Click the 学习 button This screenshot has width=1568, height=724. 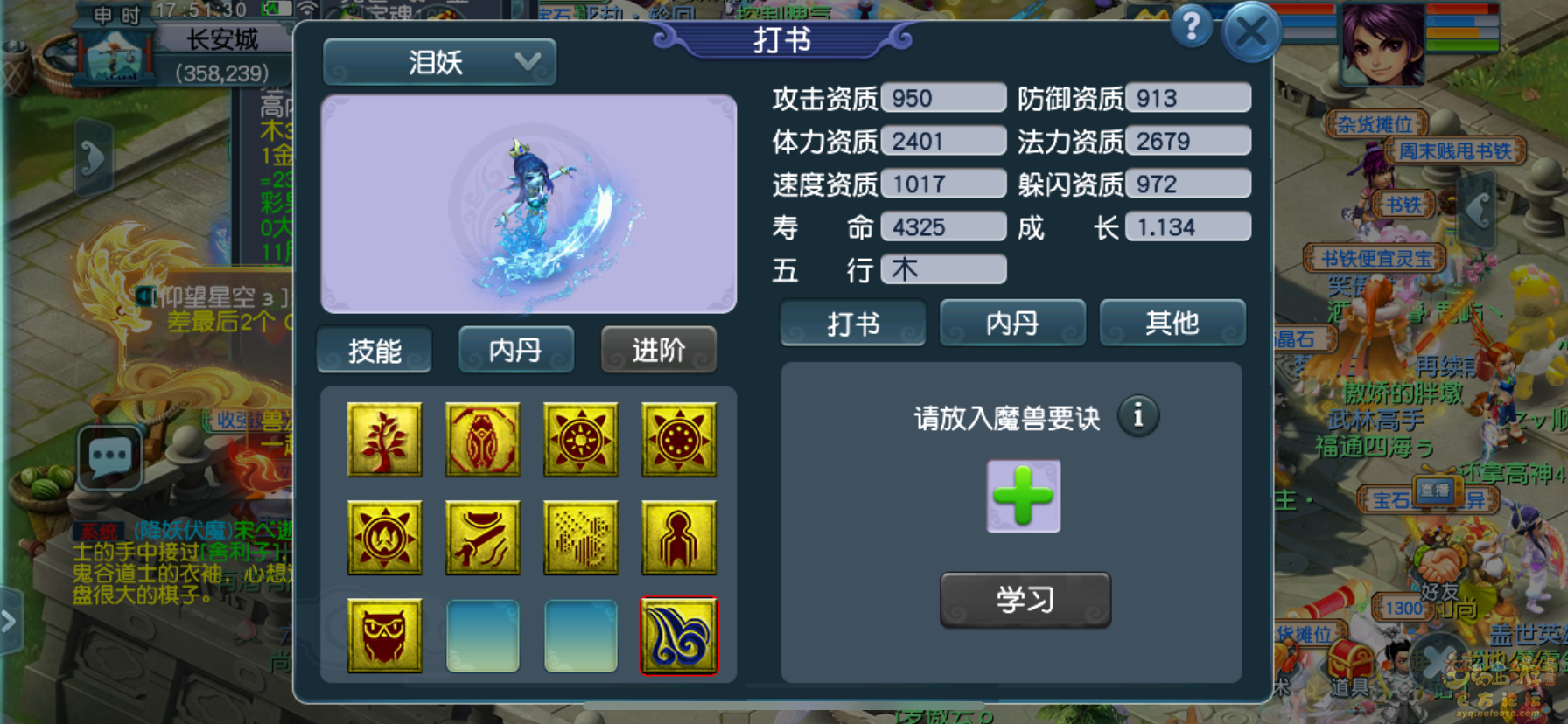1025,600
